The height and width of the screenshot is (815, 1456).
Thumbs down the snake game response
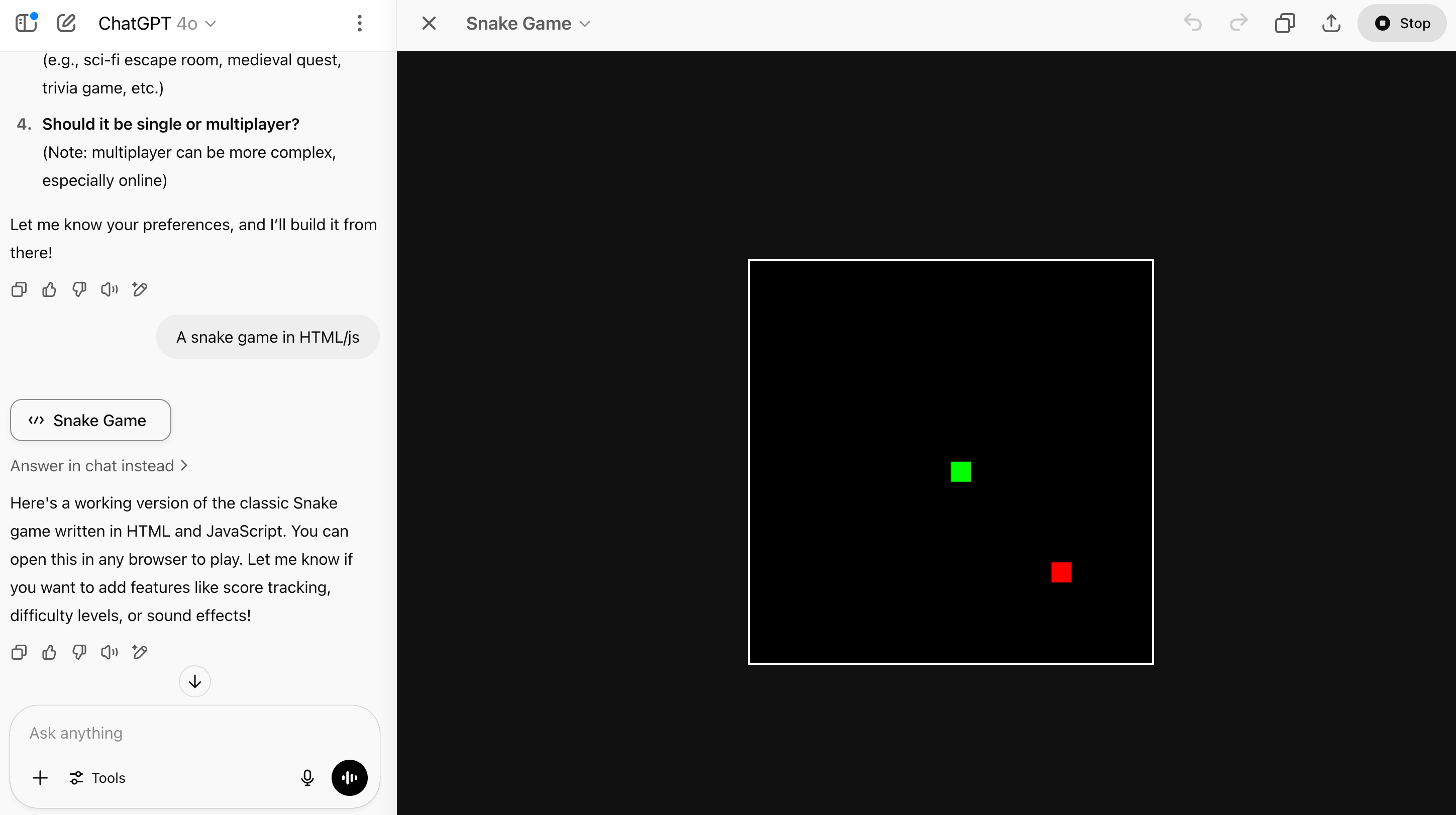(79, 652)
